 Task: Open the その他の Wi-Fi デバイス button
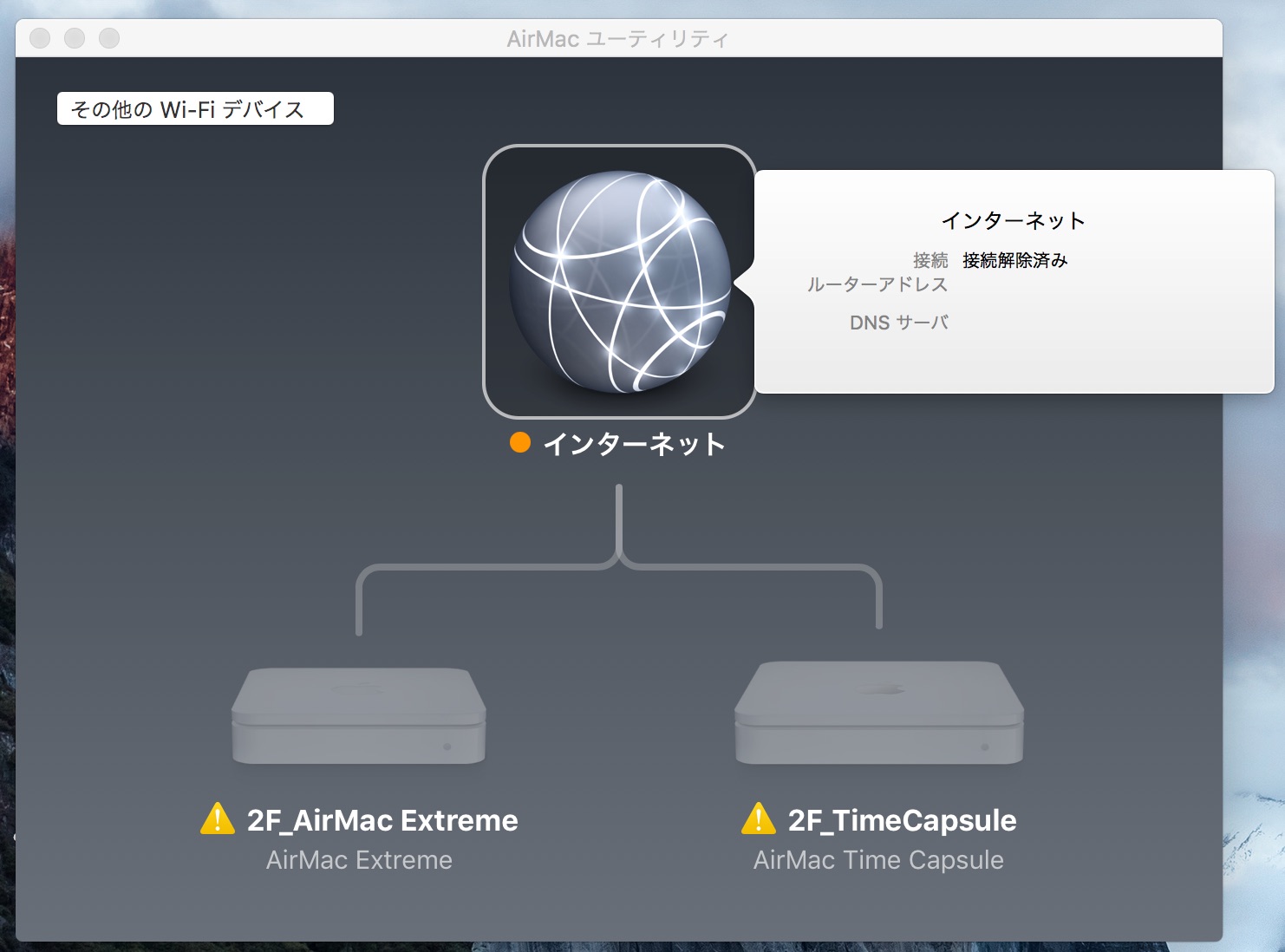pyautogui.click(x=195, y=108)
